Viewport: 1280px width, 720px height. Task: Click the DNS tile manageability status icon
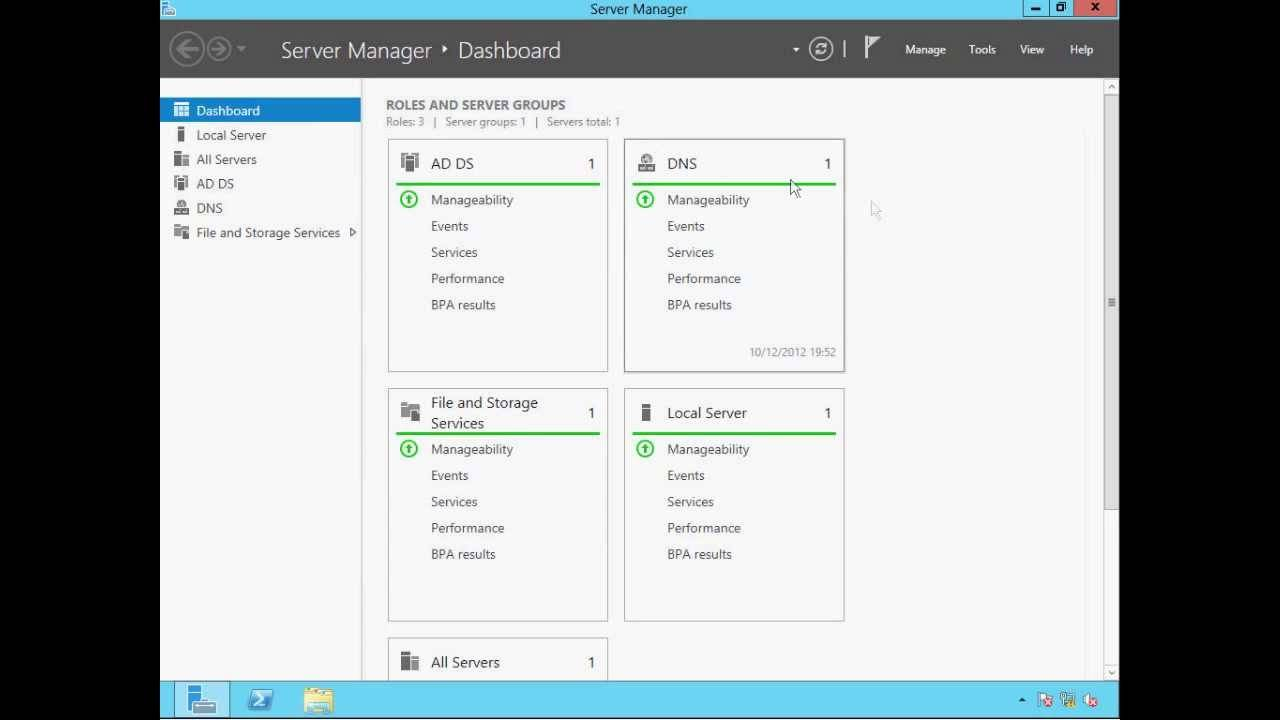point(645,200)
